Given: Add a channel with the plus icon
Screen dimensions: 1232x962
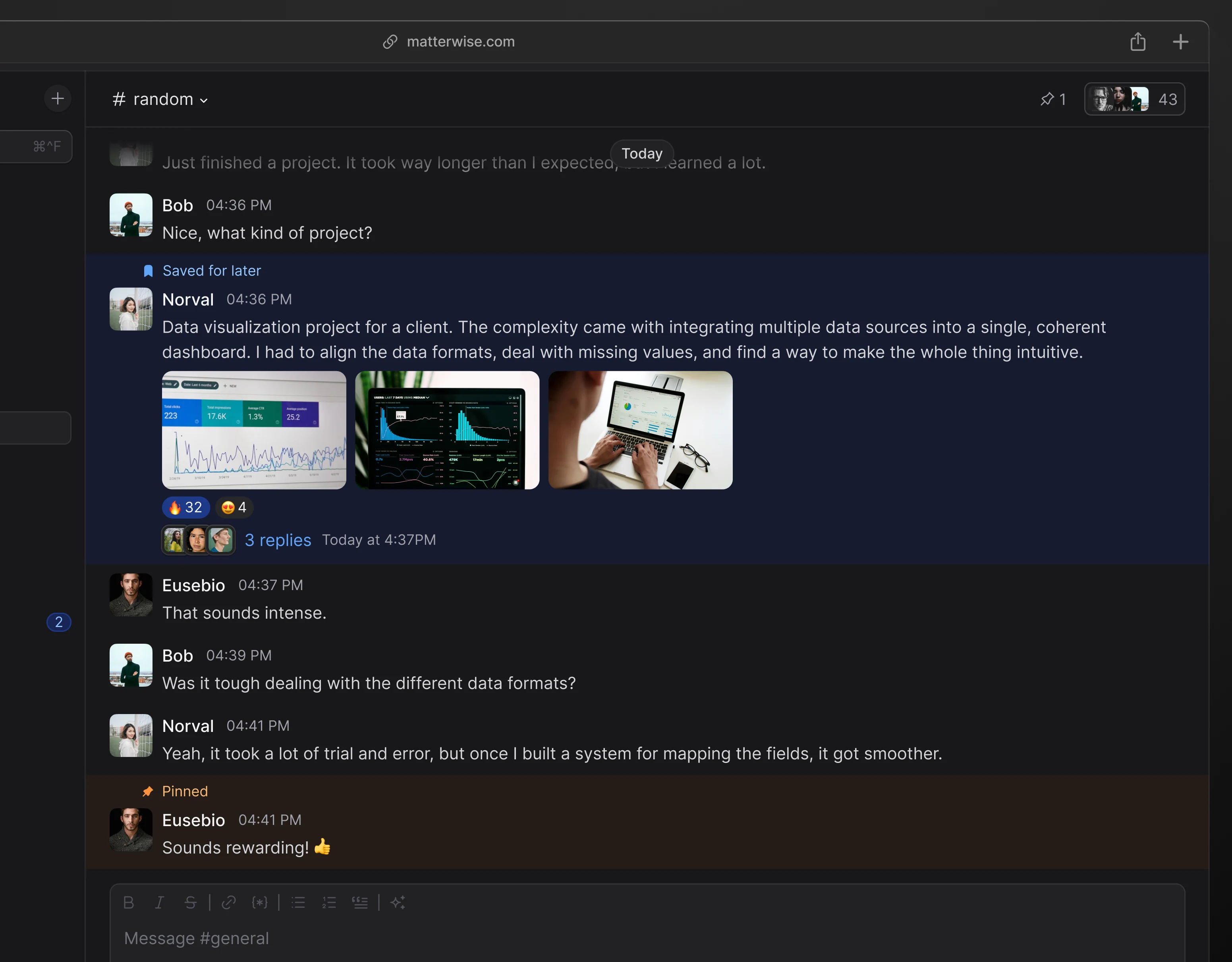Looking at the screenshot, I should [58, 98].
